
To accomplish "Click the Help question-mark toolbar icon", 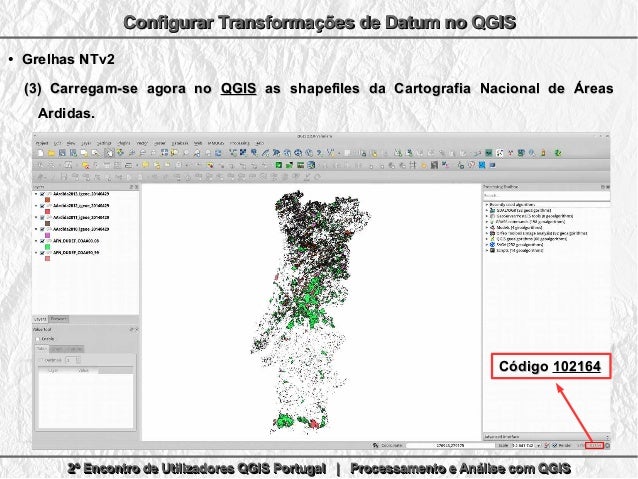I will [319, 153].
